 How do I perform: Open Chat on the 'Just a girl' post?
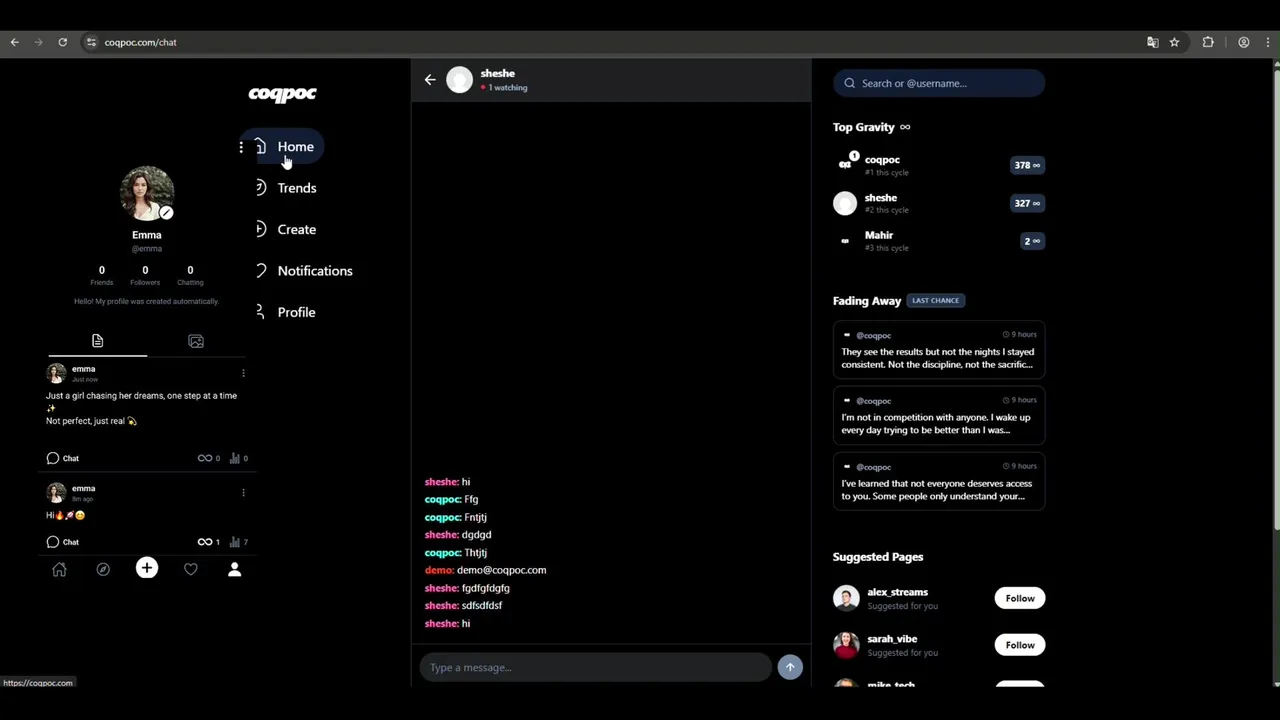[x=62, y=458]
